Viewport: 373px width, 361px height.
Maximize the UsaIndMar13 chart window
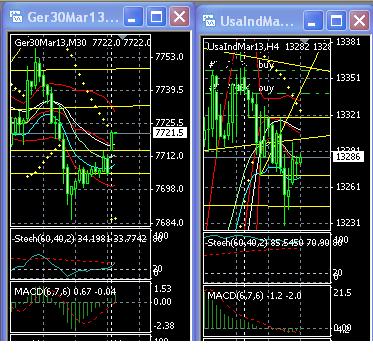click(x=336, y=21)
